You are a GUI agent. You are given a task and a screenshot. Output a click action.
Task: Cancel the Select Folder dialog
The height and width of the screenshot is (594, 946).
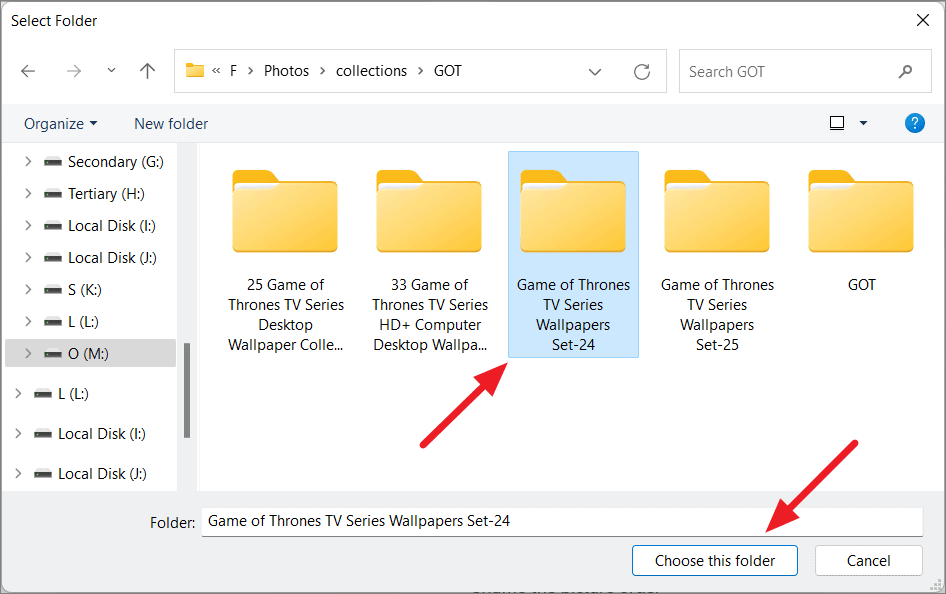click(868, 561)
